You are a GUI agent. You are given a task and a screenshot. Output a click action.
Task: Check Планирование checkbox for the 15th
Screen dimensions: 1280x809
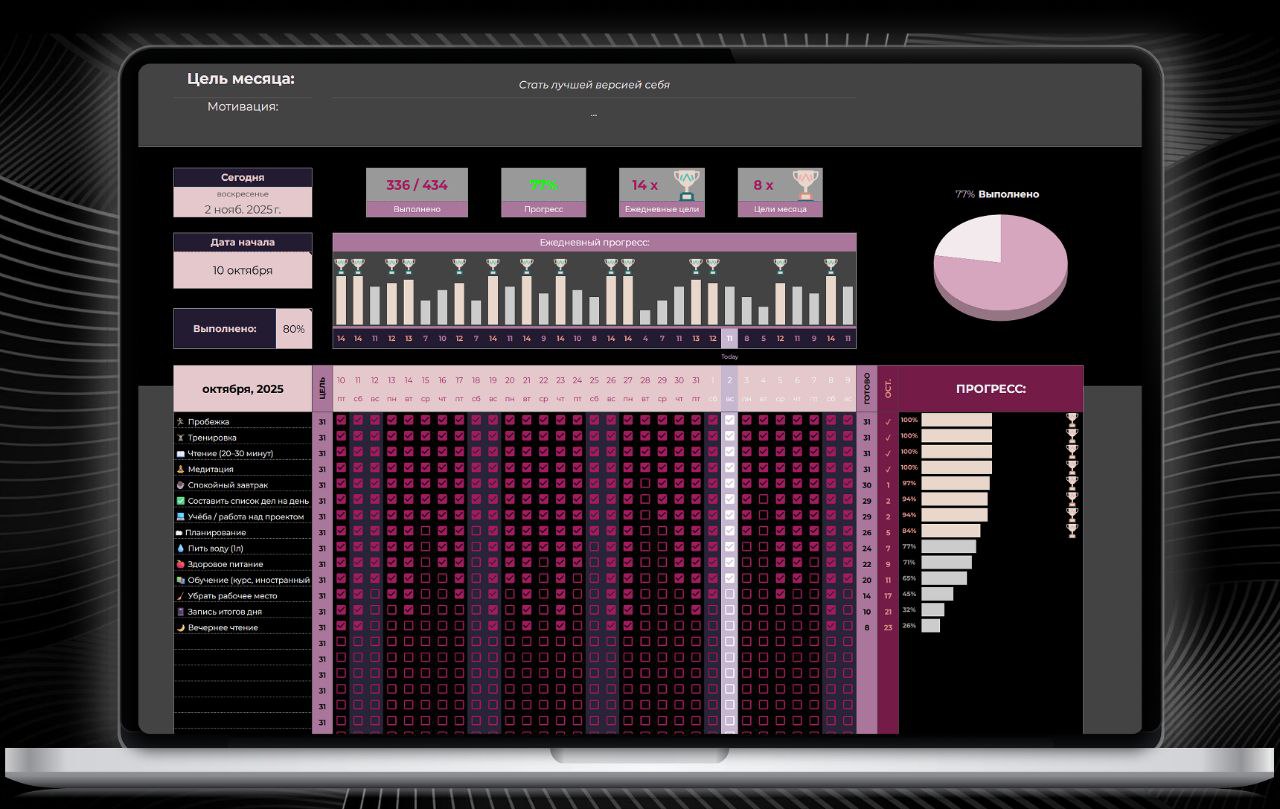[x=426, y=532]
